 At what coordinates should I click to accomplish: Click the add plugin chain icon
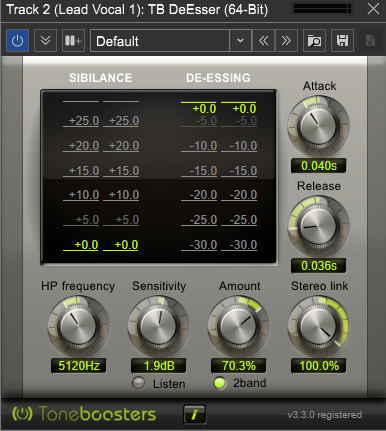73,41
